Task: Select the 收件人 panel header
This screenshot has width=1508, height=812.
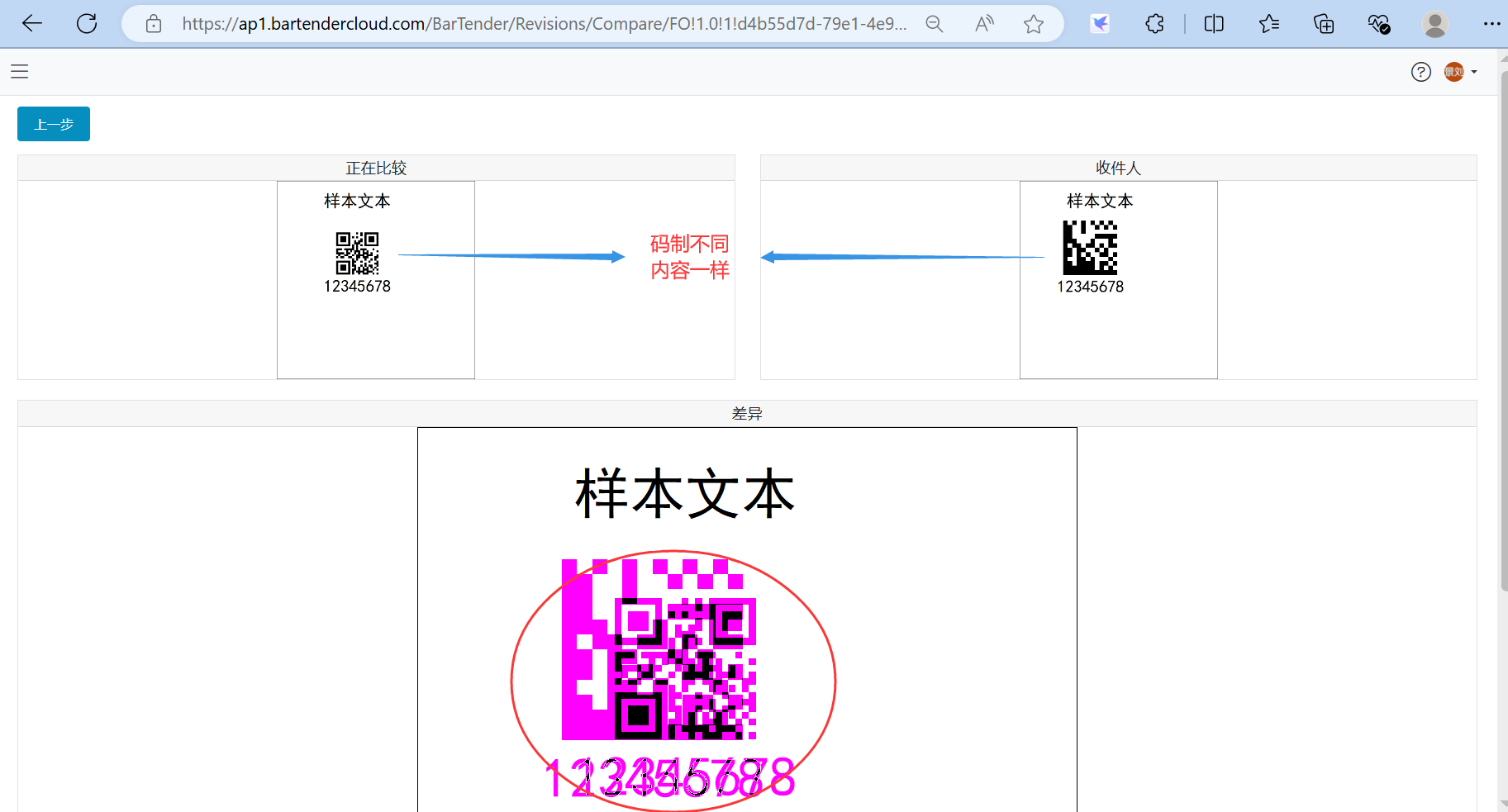Action: (1118, 168)
